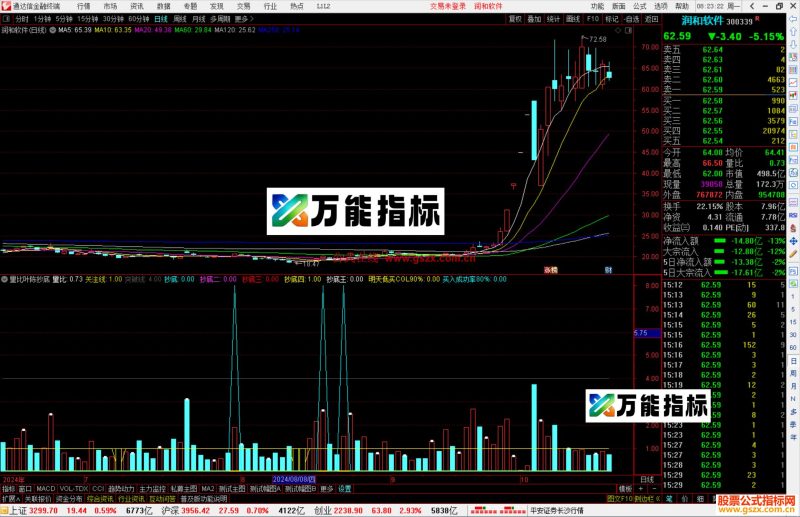Switch chart to 1分钟 period

42,19
